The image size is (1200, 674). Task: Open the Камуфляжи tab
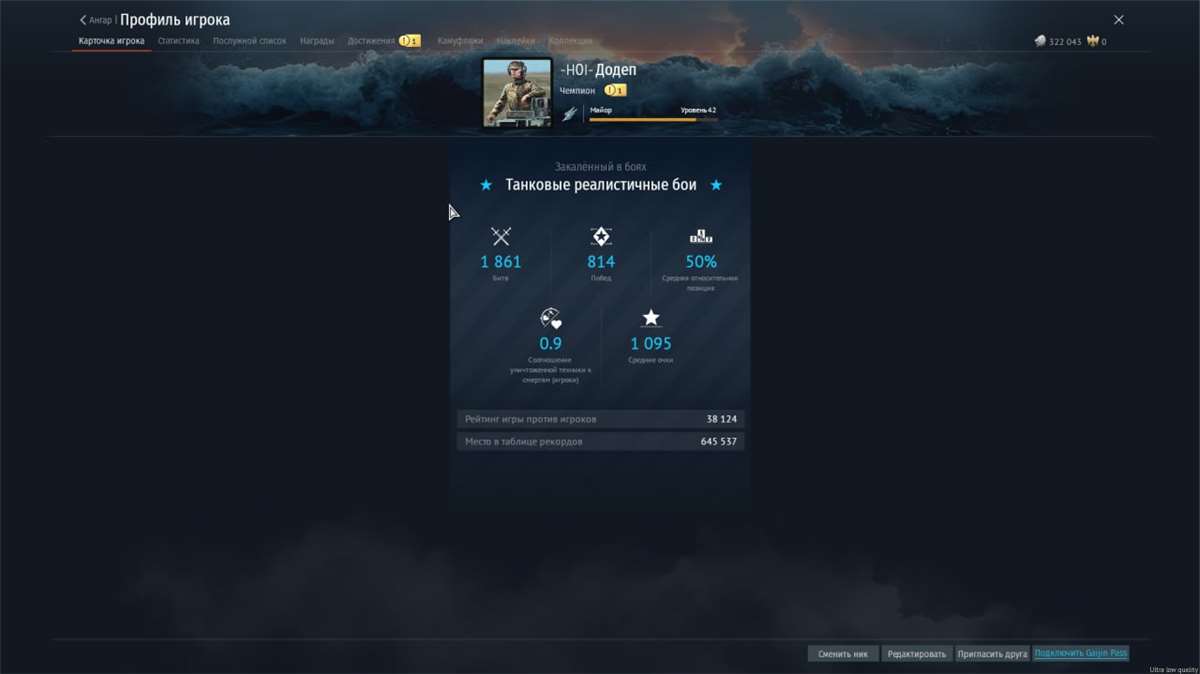[x=460, y=41]
